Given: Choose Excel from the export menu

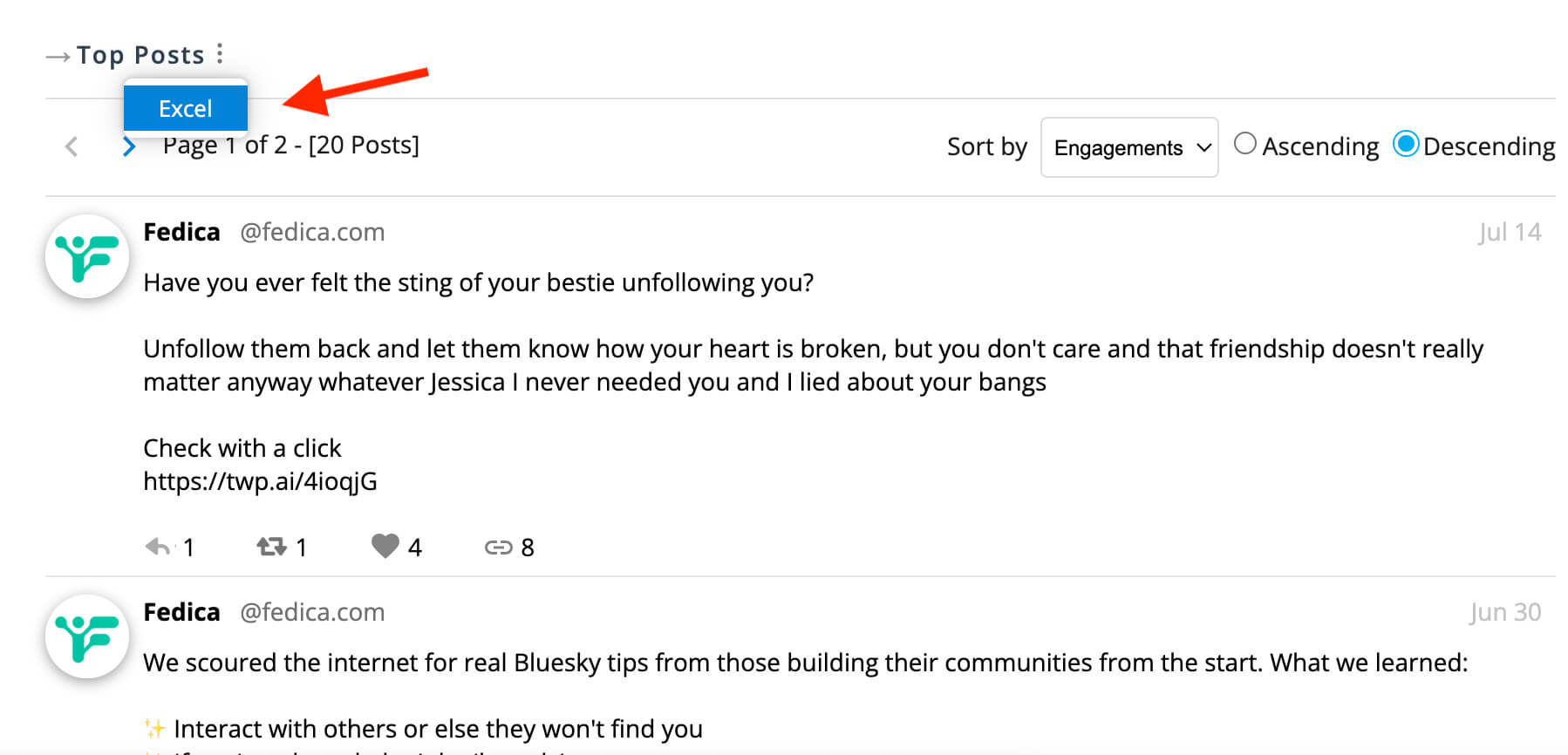Looking at the screenshot, I should [185, 108].
